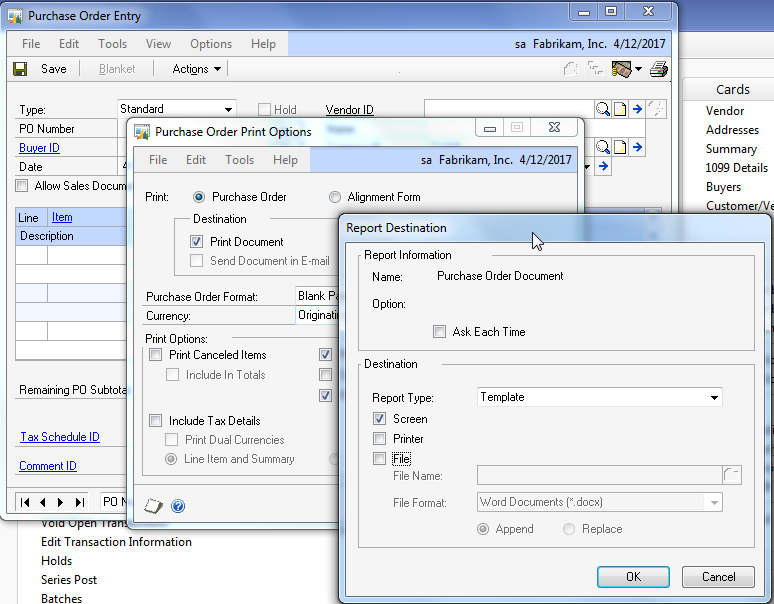Open the Actions dropdown menu
Viewport: 774px width, 604px height.
196,69
